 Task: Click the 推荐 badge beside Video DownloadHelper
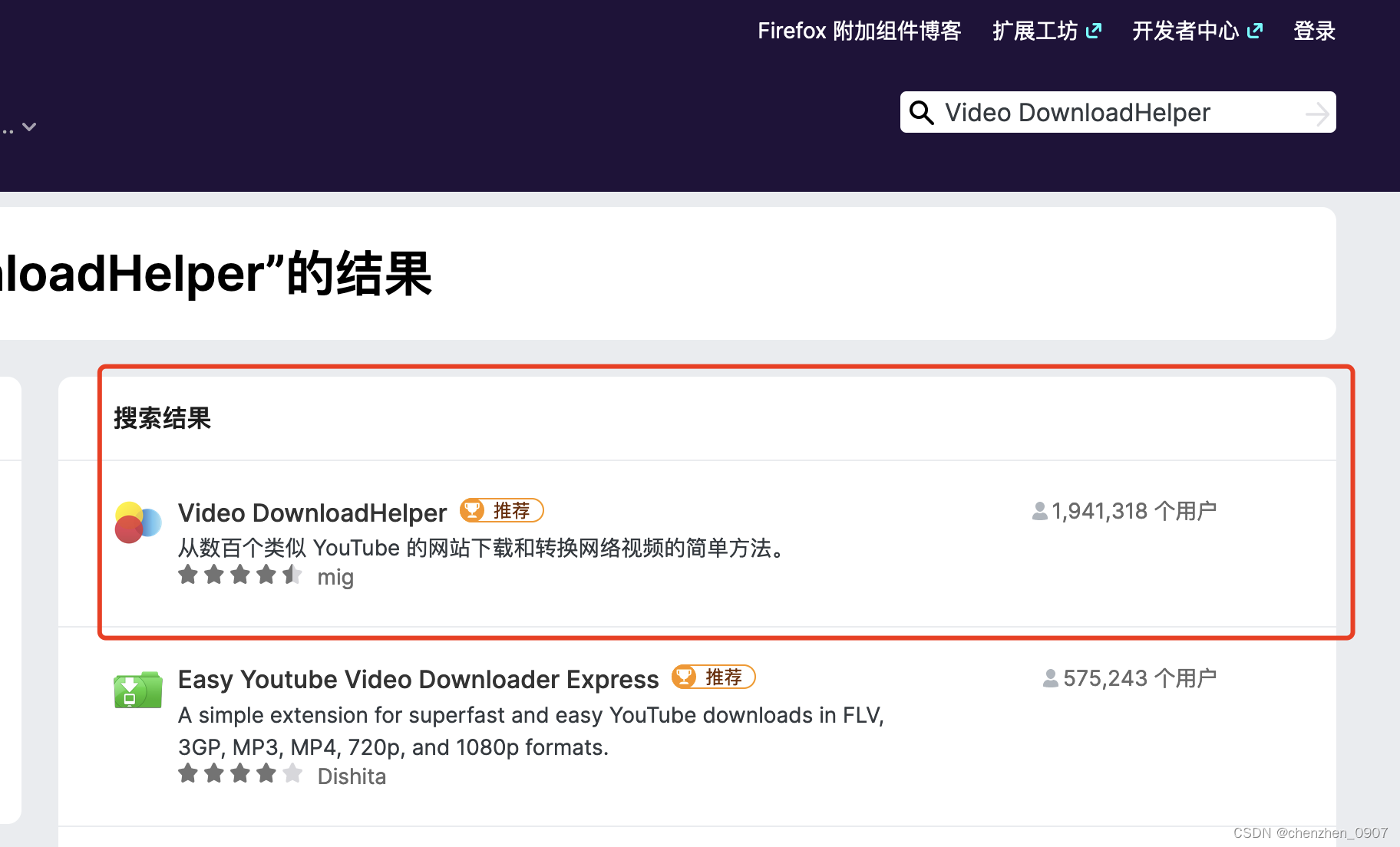point(502,510)
